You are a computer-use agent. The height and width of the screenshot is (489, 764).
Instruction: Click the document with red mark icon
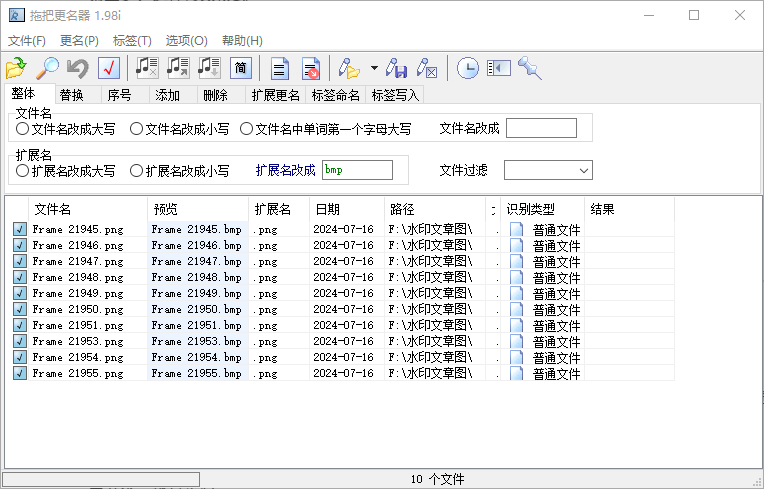[x=311, y=68]
